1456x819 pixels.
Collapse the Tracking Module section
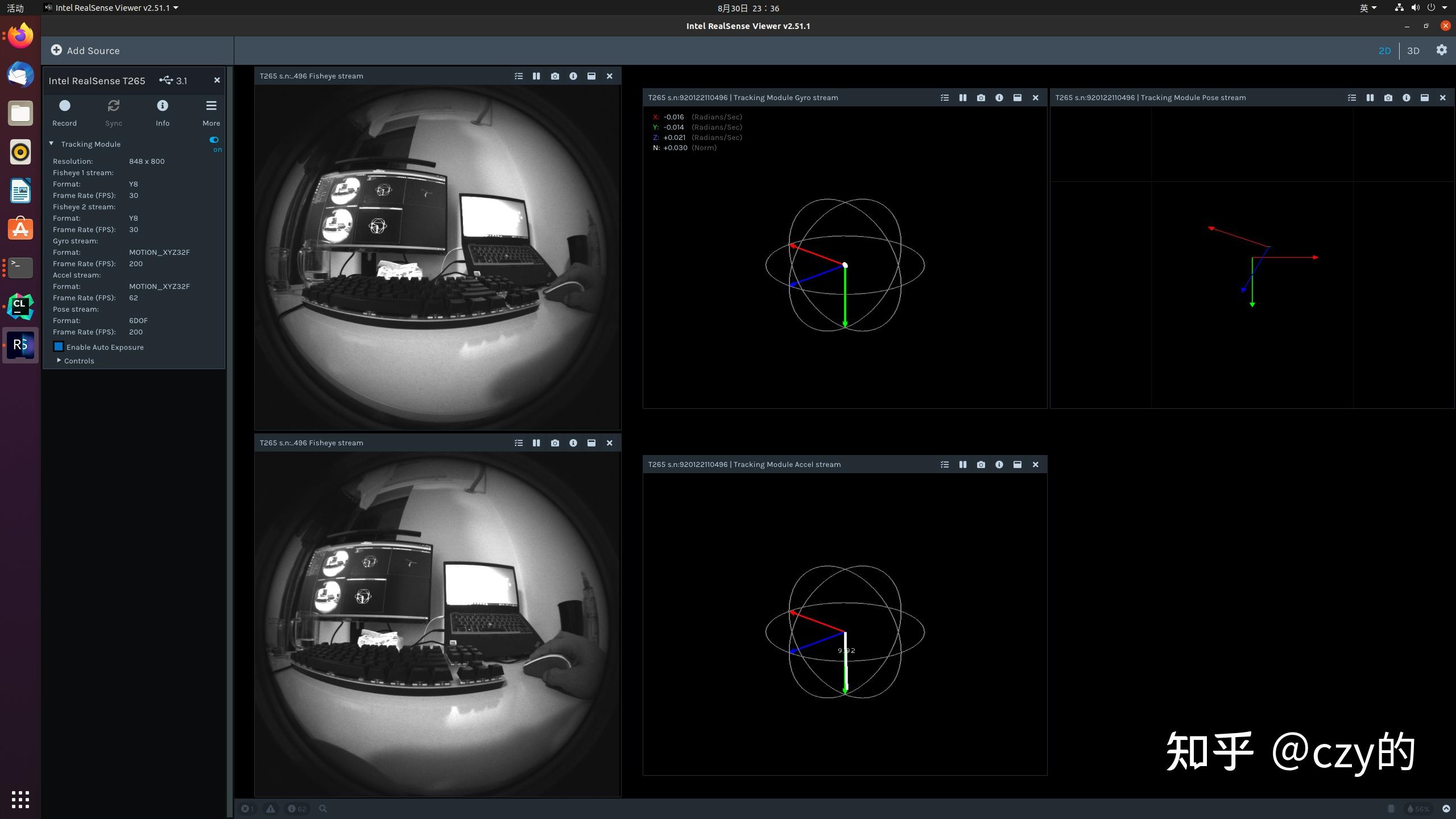point(51,144)
